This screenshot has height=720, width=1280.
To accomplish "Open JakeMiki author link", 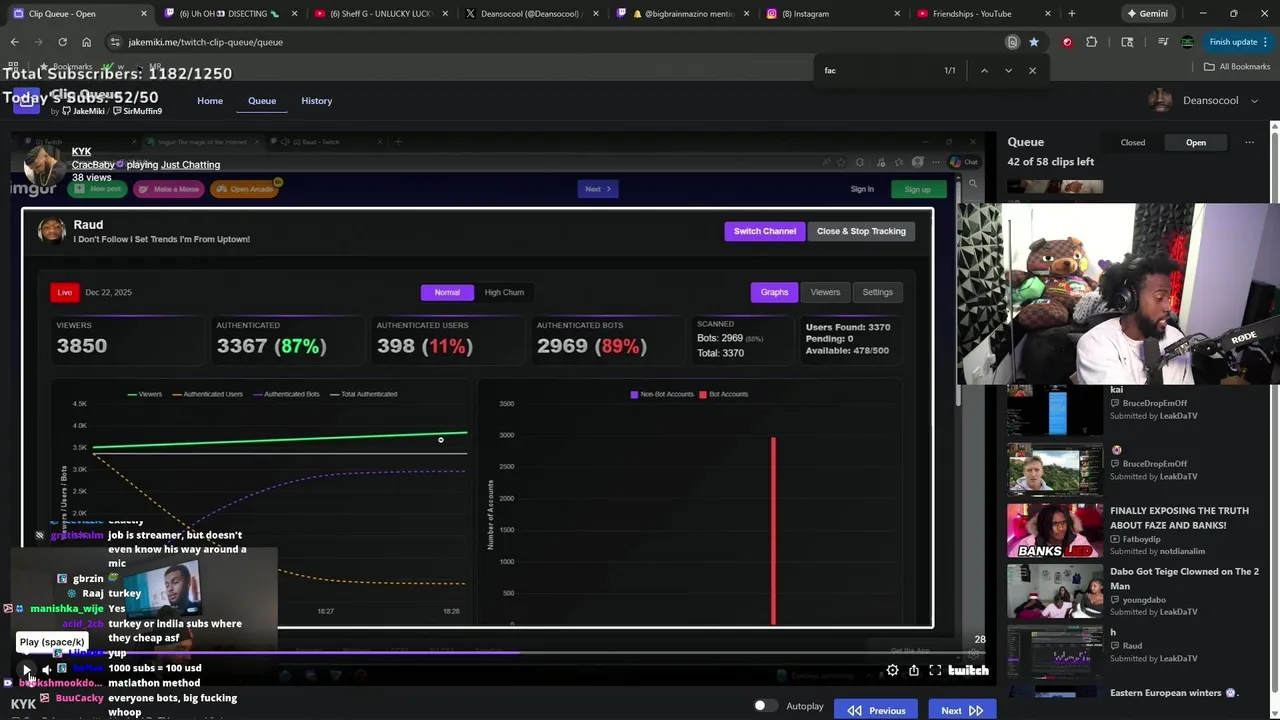I will (x=83, y=111).
